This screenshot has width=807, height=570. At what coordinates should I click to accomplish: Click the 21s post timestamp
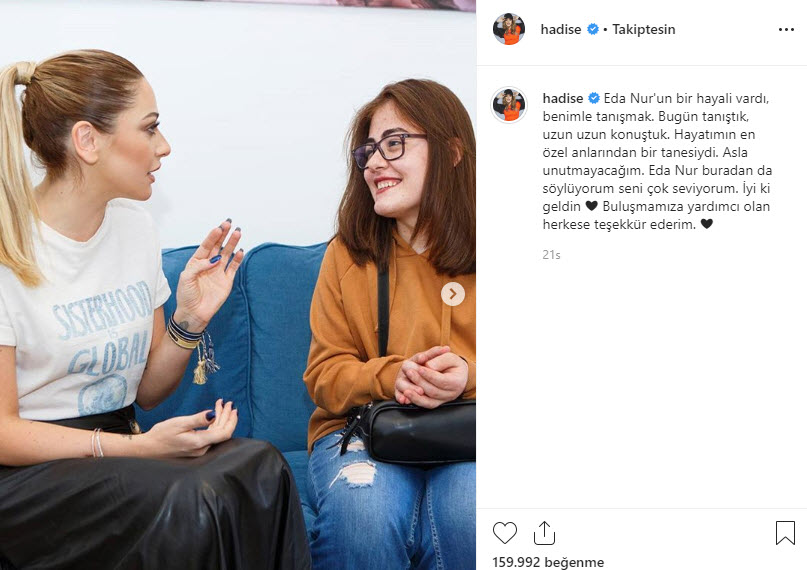click(x=551, y=255)
